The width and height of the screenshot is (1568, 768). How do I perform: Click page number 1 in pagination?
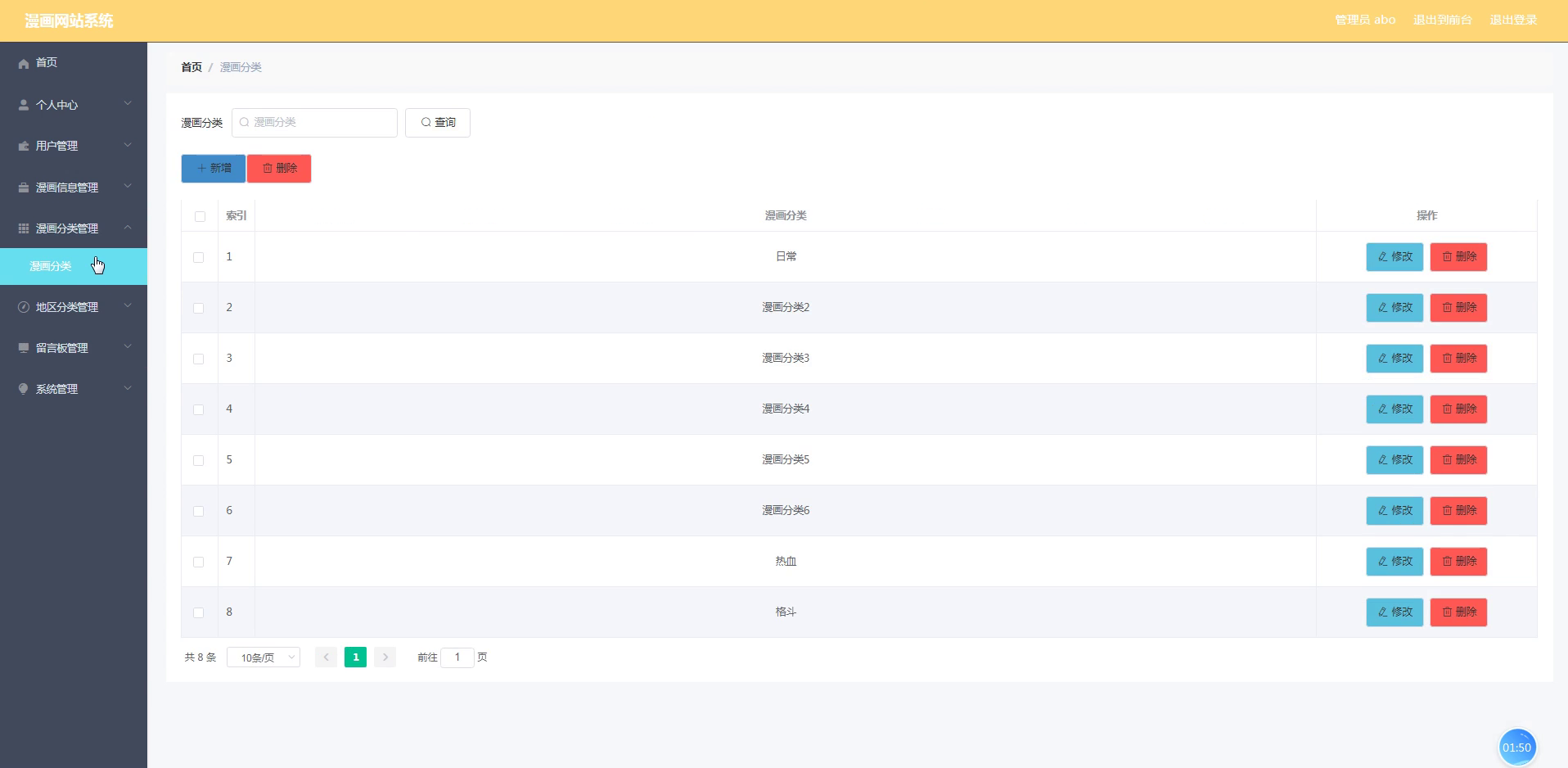click(x=355, y=657)
